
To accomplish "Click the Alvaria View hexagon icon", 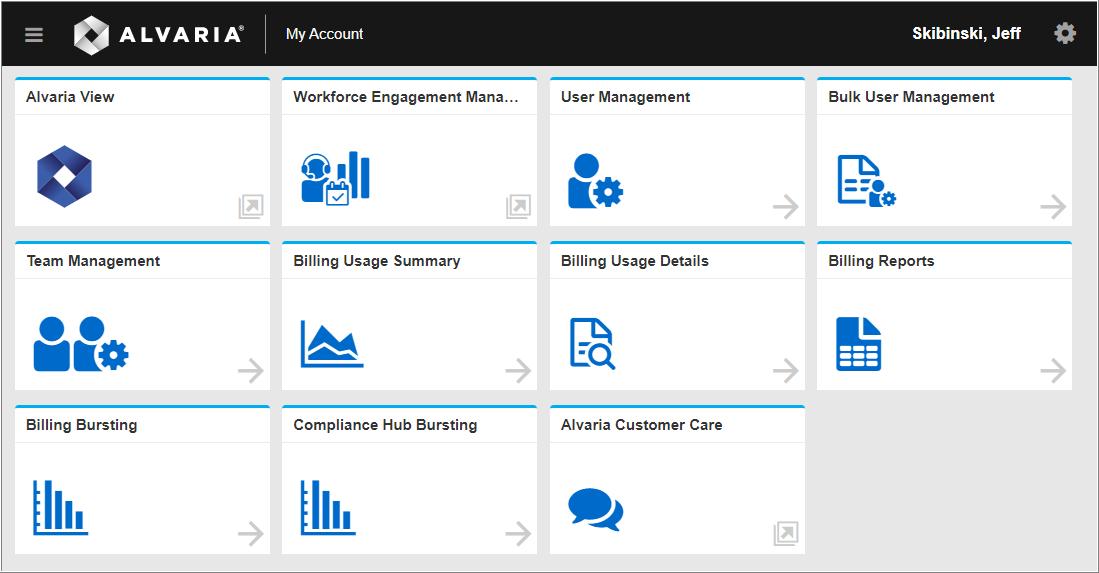I will click(64, 177).
